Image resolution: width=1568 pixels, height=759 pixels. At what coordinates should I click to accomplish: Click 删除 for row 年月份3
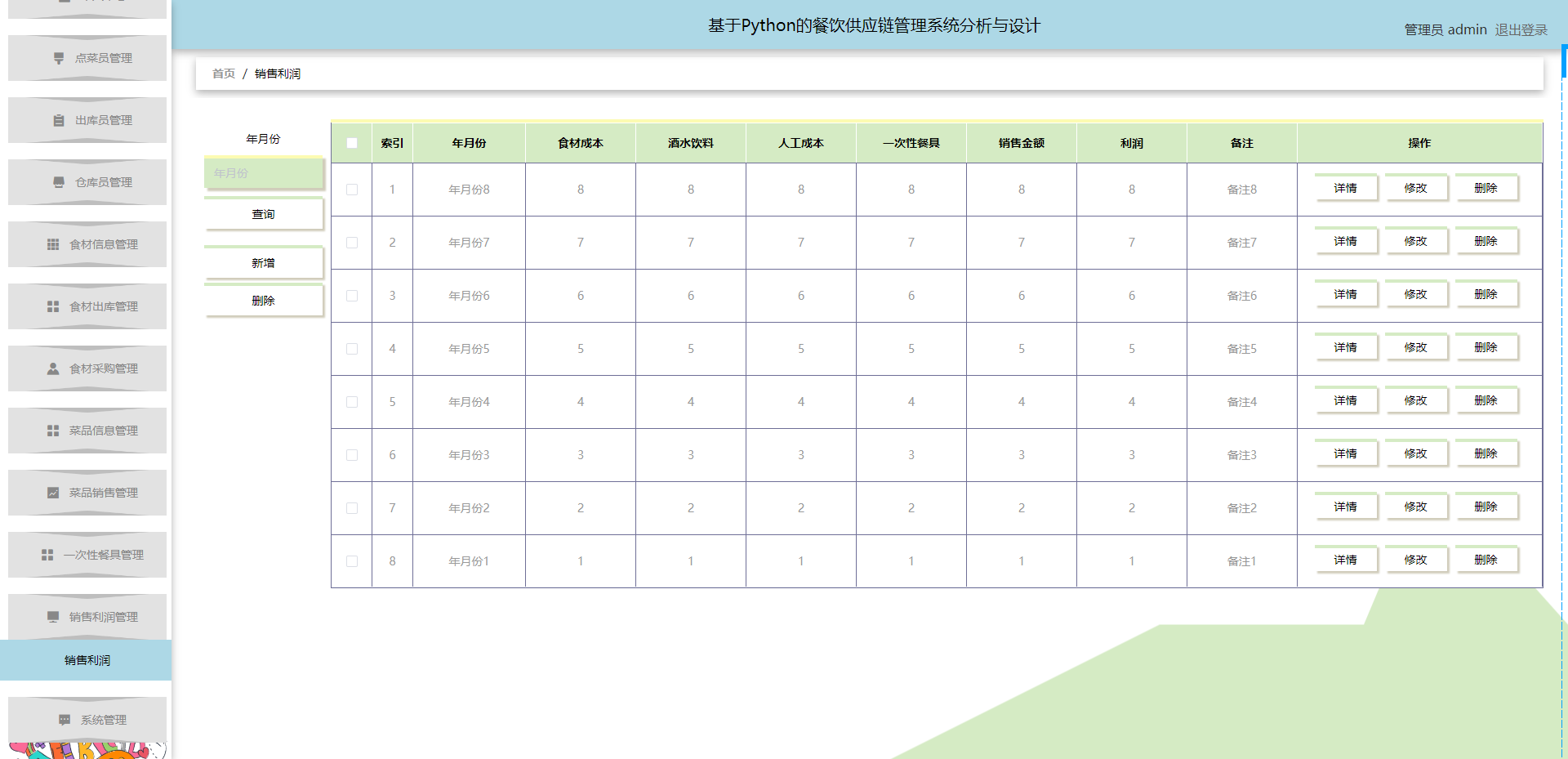(1486, 453)
